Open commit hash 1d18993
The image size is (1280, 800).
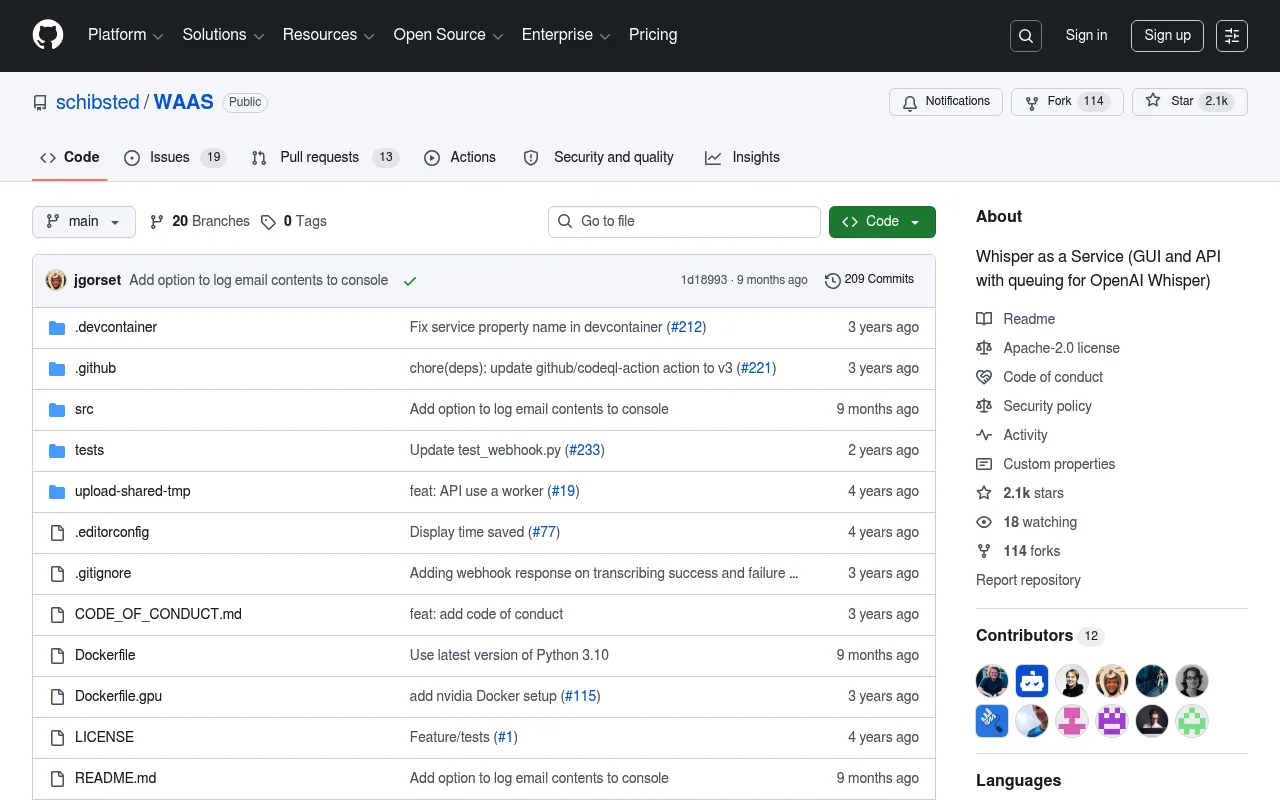click(704, 280)
